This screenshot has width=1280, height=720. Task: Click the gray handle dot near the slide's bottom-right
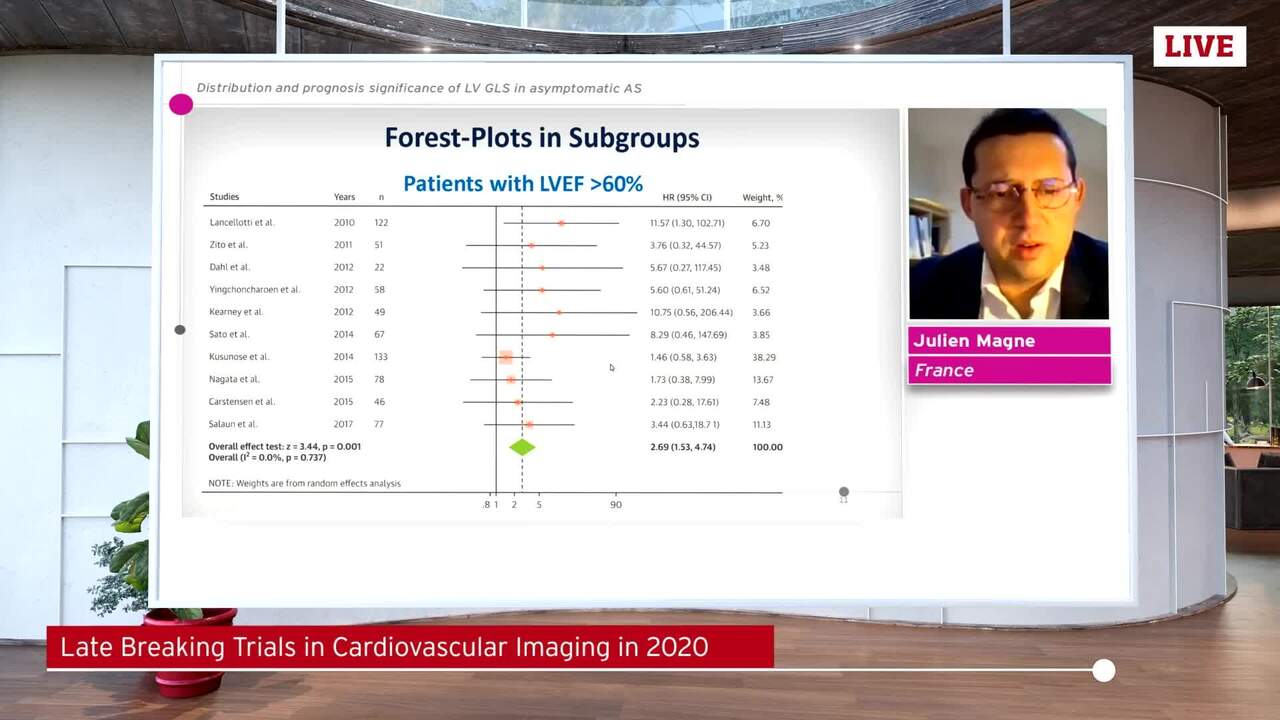843,493
